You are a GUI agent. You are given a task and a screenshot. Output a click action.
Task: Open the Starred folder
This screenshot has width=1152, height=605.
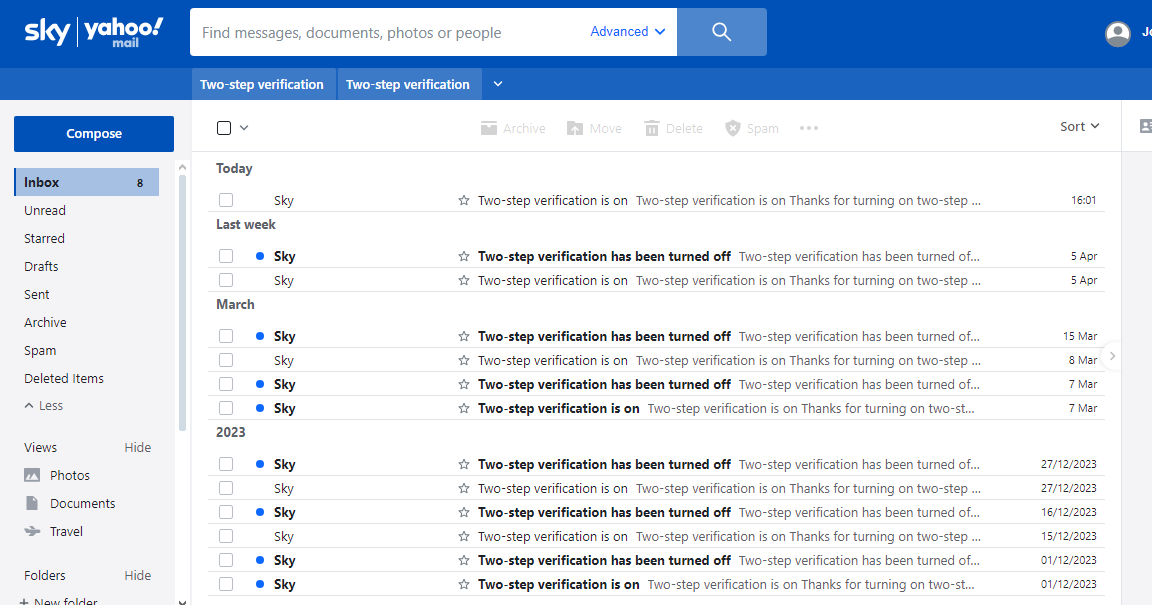[x=44, y=238]
